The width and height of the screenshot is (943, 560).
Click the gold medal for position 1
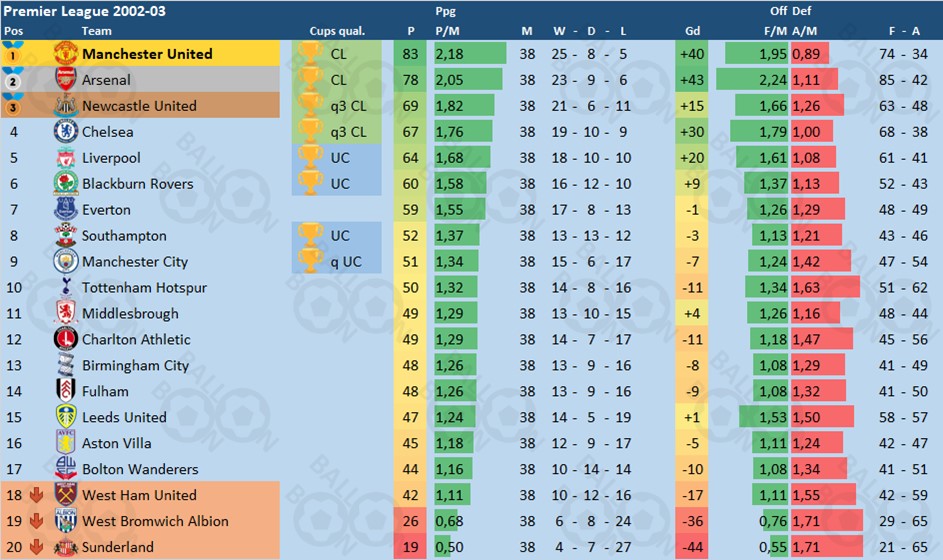pyautogui.click(x=13, y=54)
